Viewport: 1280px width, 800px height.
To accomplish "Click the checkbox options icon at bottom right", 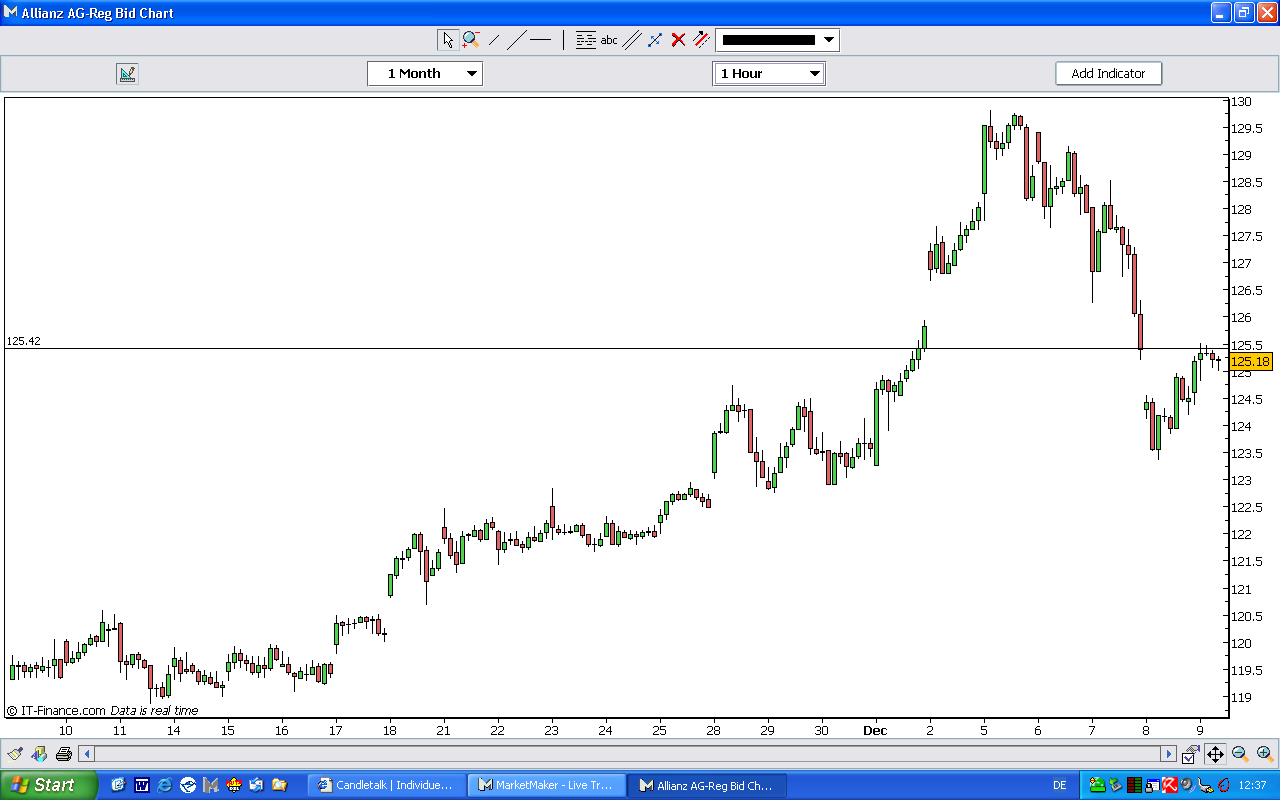I will 1190,754.
